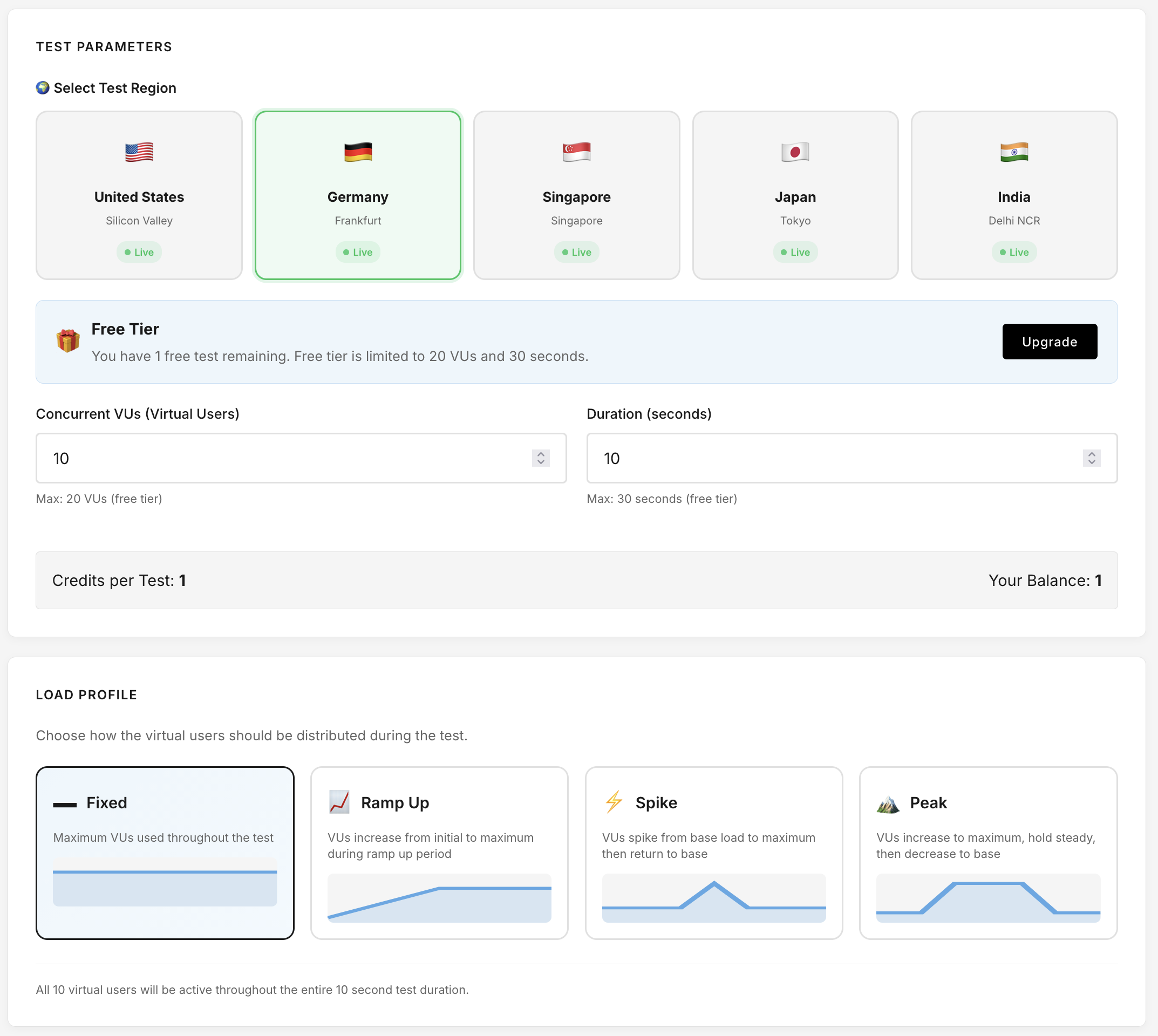Click the Live badge on the Japan region
This screenshot has width=1158, height=1036.
click(795, 251)
